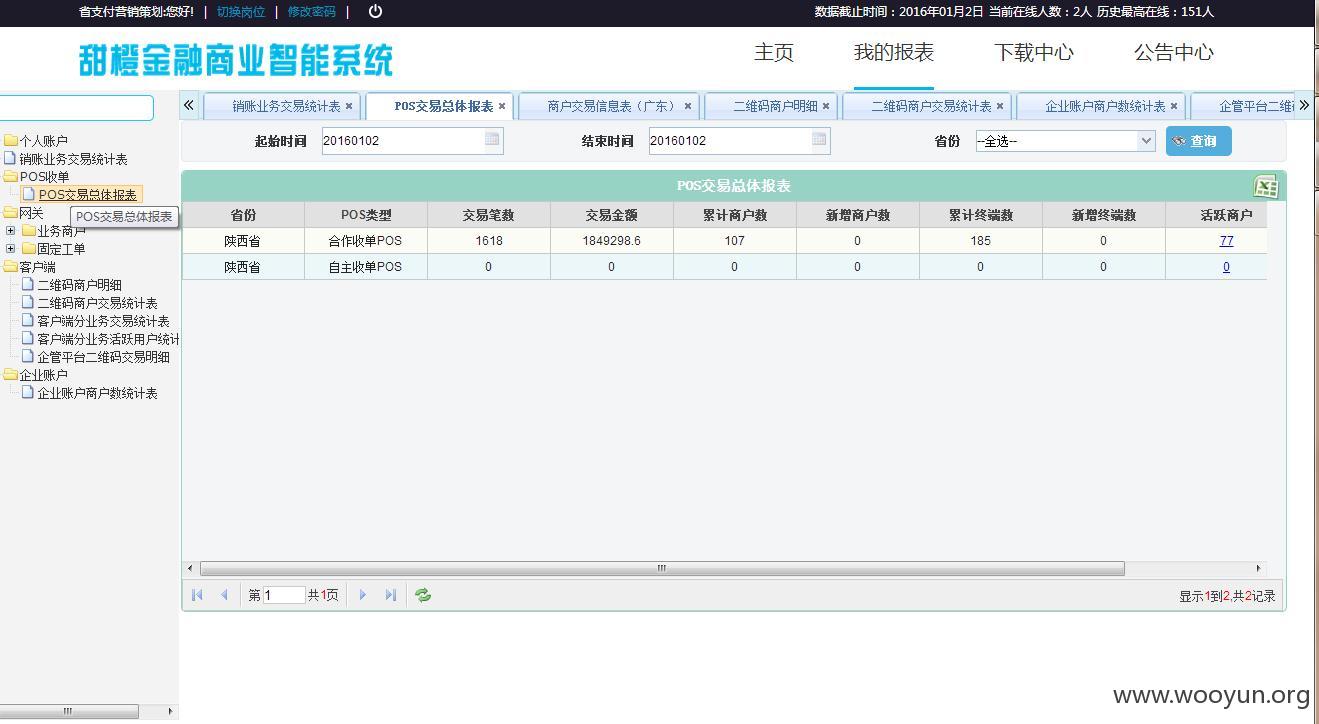Close the 商户交易信息表（广东） tab

point(688,106)
